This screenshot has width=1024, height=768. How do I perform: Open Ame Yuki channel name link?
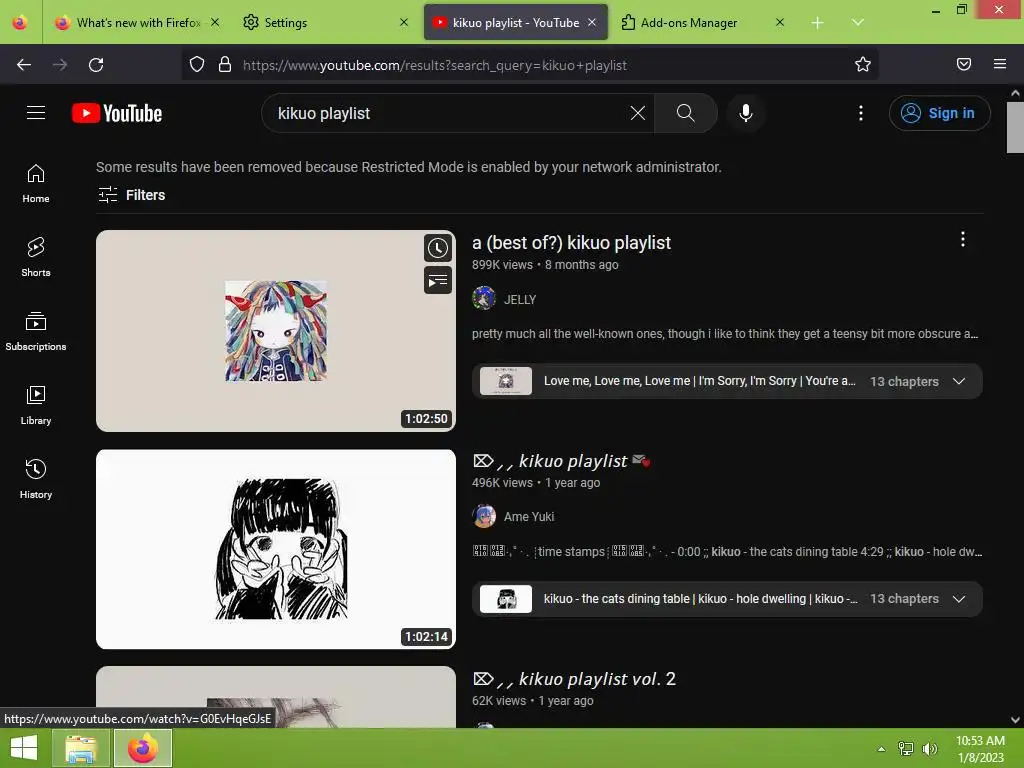529,517
